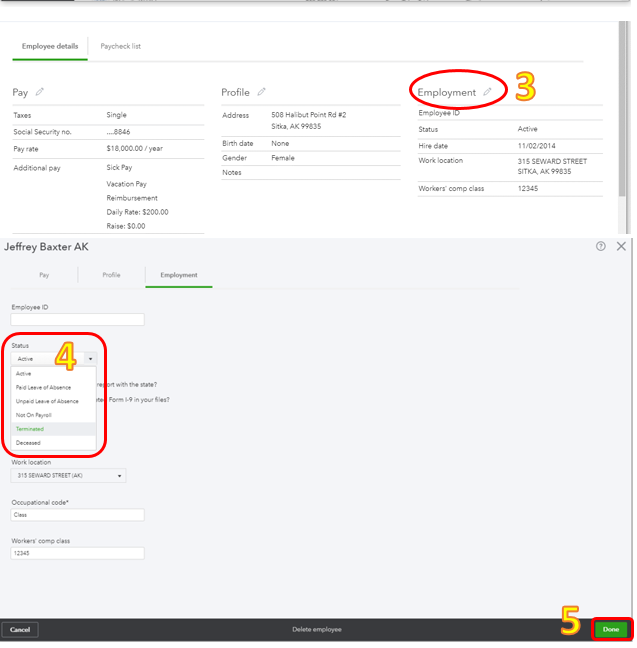Click the pencil icon next to Pay
This screenshot has height=648, width=637.
40,92
